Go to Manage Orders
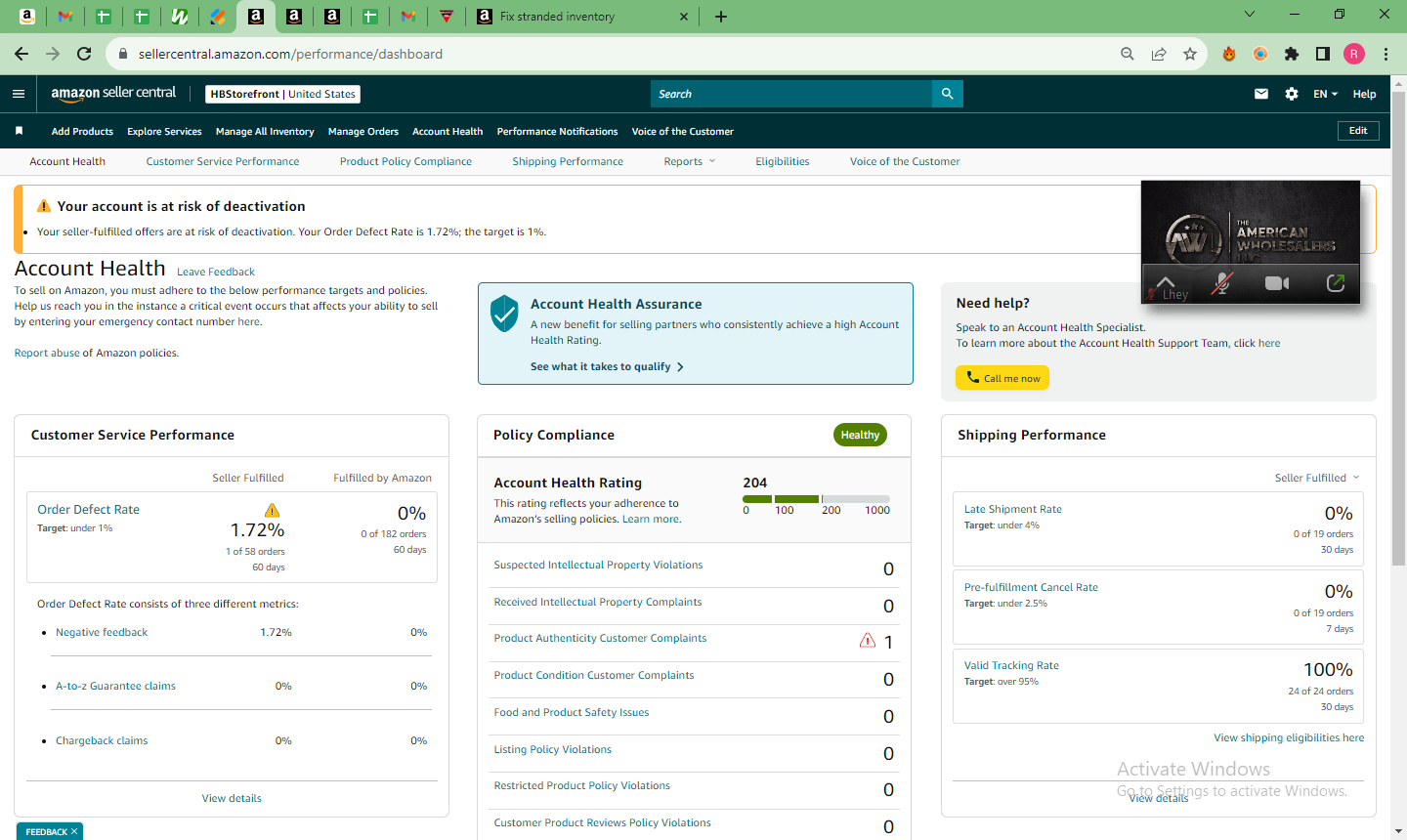This screenshot has height=840, width=1407. [363, 131]
